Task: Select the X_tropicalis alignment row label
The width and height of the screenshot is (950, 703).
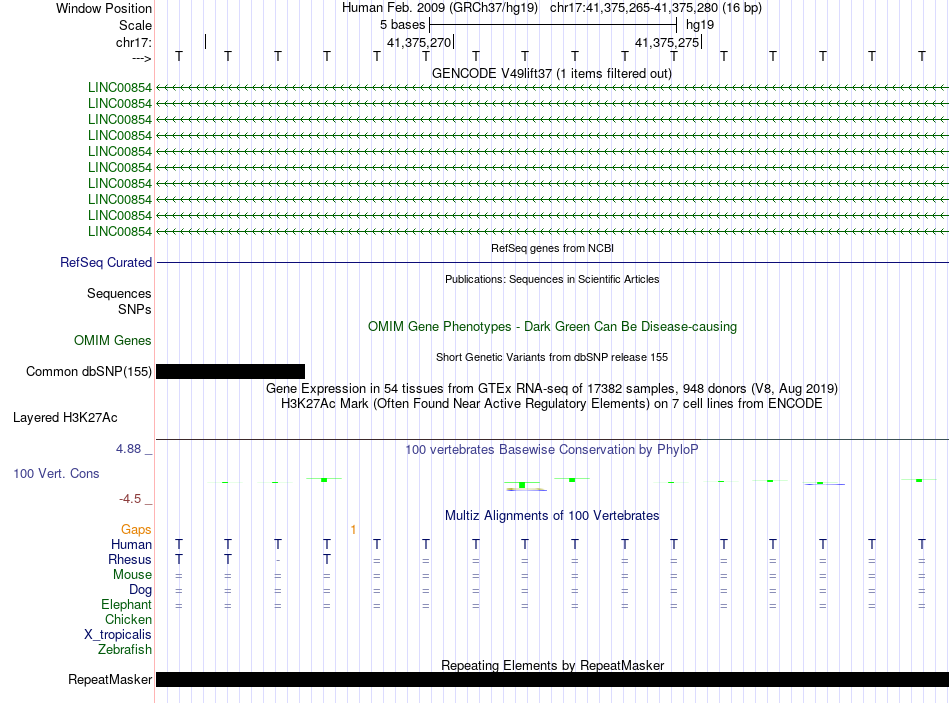Action: click(x=118, y=635)
